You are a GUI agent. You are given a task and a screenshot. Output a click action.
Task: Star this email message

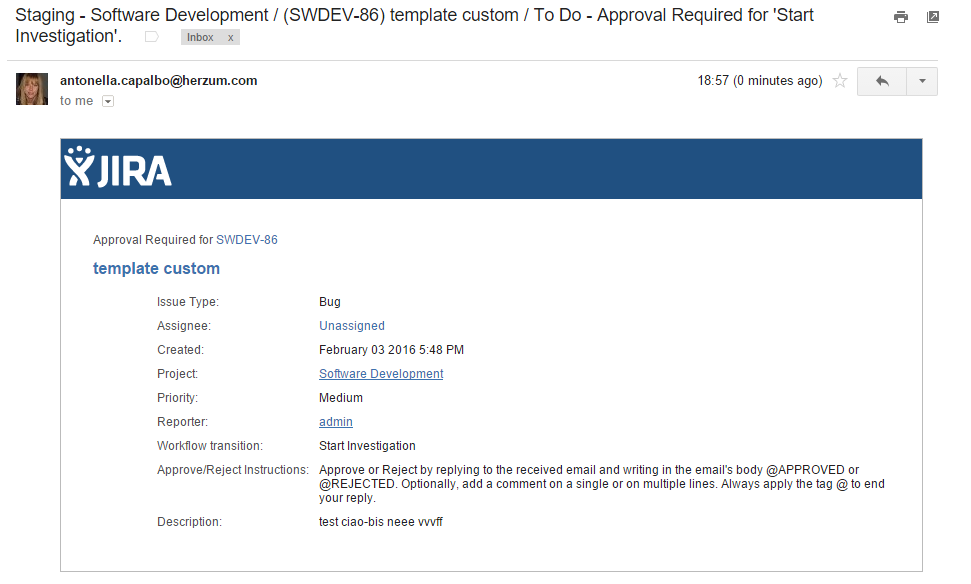tap(840, 81)
